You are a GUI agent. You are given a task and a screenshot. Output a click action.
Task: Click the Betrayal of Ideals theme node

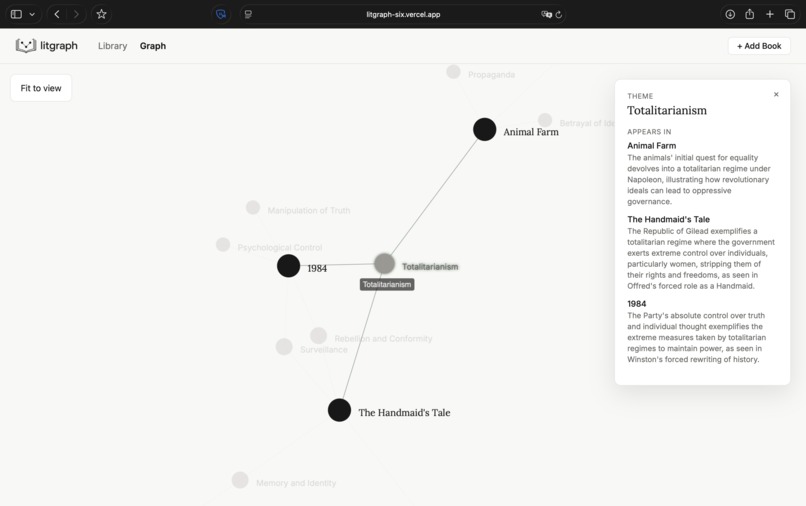(545, 121)
